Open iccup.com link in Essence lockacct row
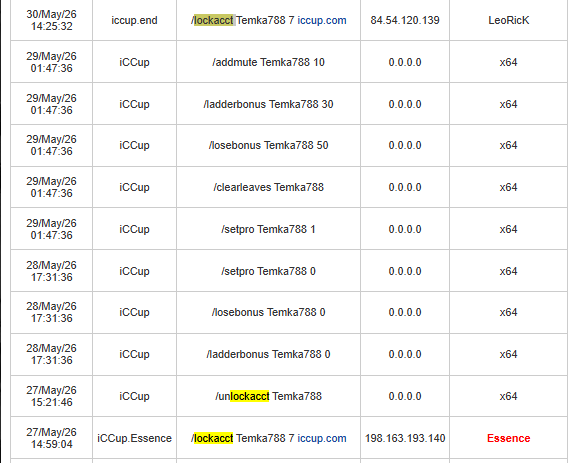 [322, 438]
